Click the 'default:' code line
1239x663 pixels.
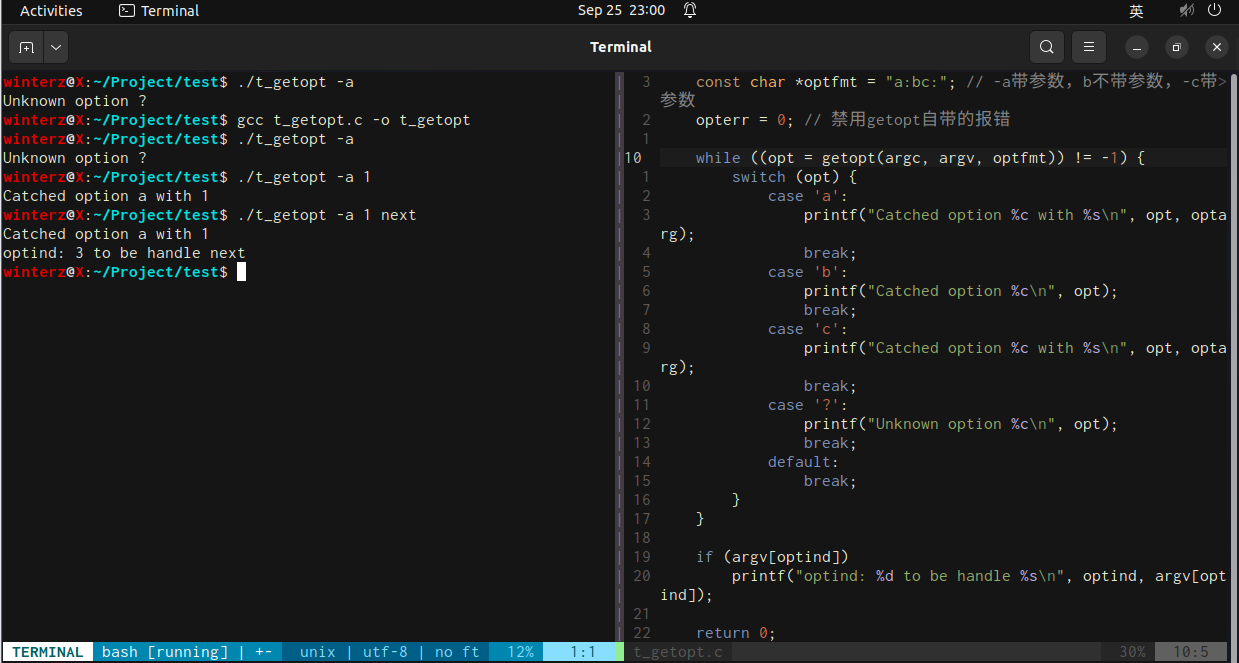coord(804,462)
